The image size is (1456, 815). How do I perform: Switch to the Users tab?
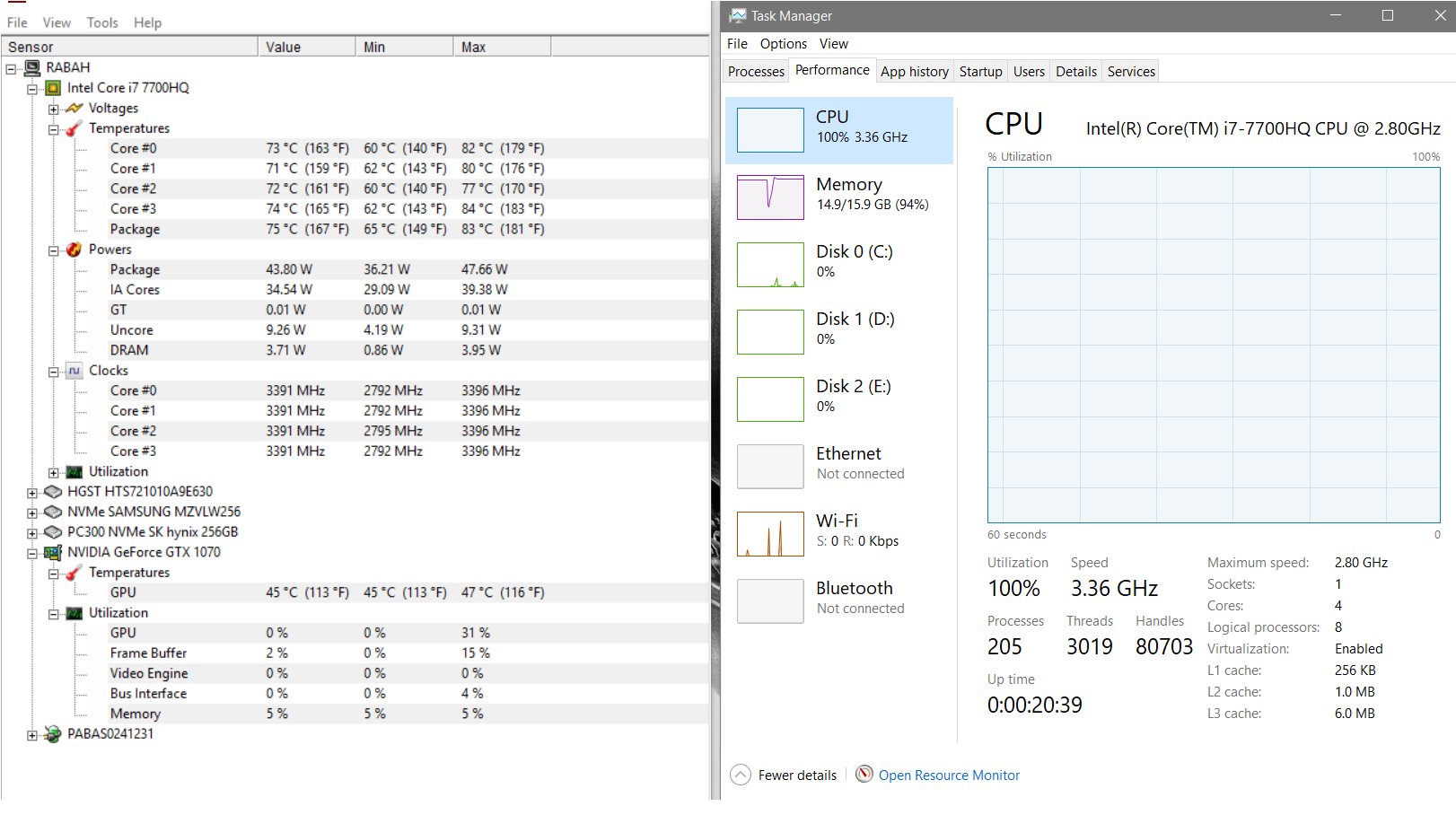[1030, 72]
